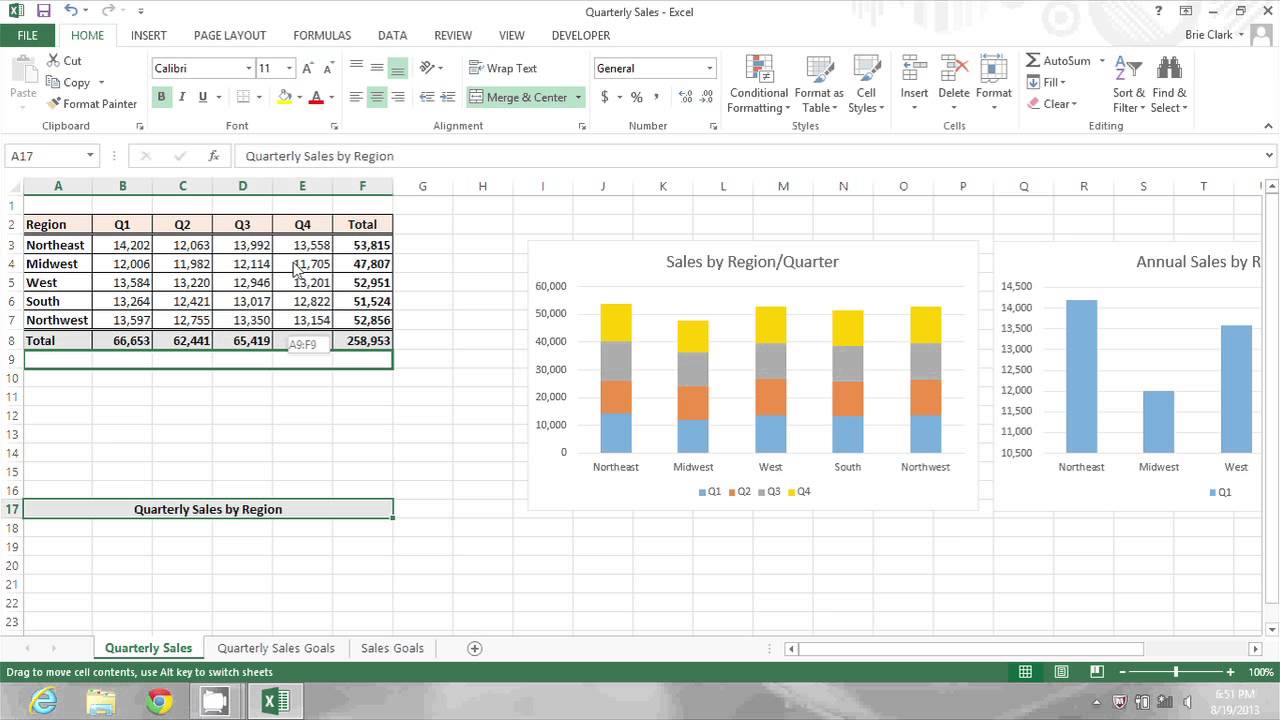The height and width of the screenshot is (720, 1280).
Task: Click the AutoSum button
Action: click(x=1058, y=60)
